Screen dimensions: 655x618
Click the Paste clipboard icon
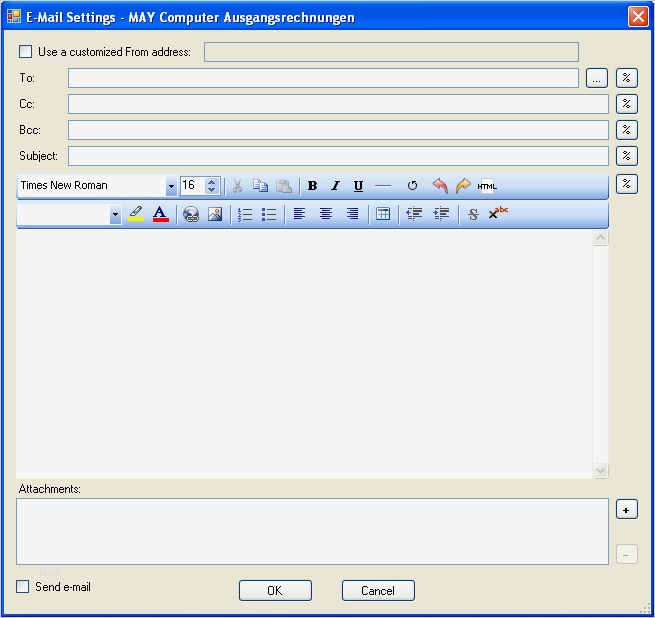[284, 186]
